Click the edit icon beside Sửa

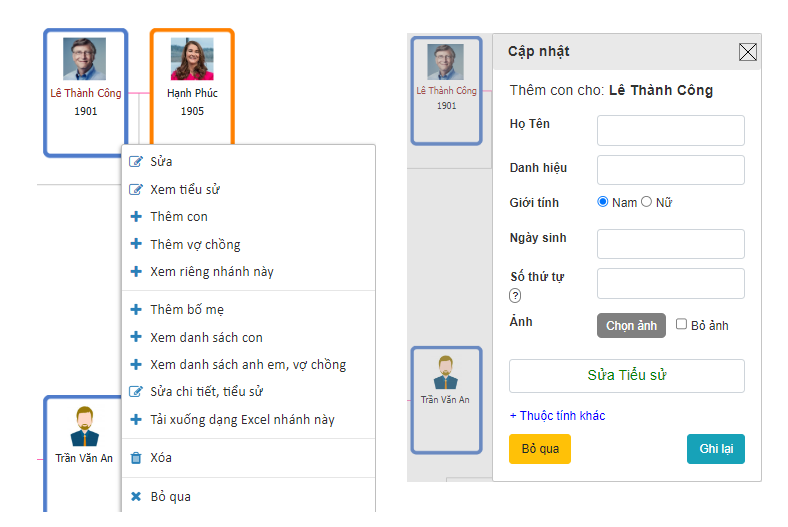[136, 162]
